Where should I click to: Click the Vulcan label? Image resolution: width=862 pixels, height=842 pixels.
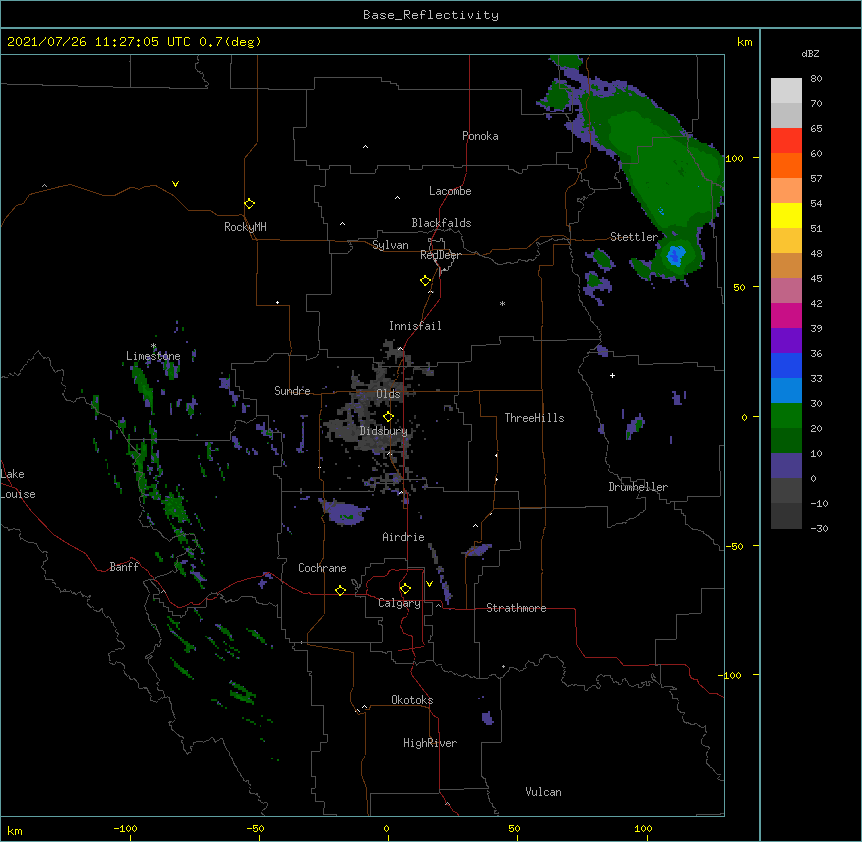pyautogui.click(x=543, y=792)
